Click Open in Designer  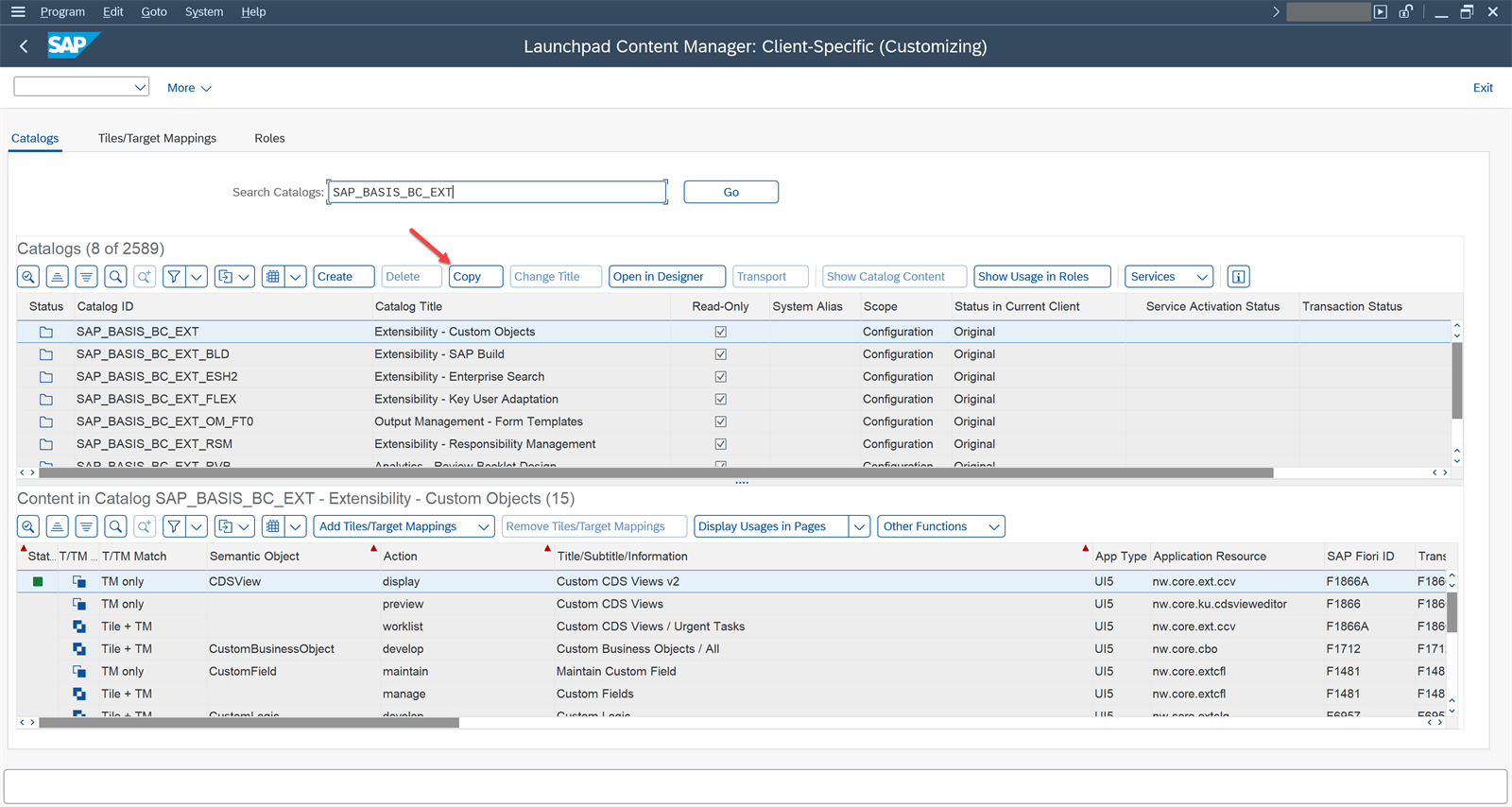[x=667, y=277]
